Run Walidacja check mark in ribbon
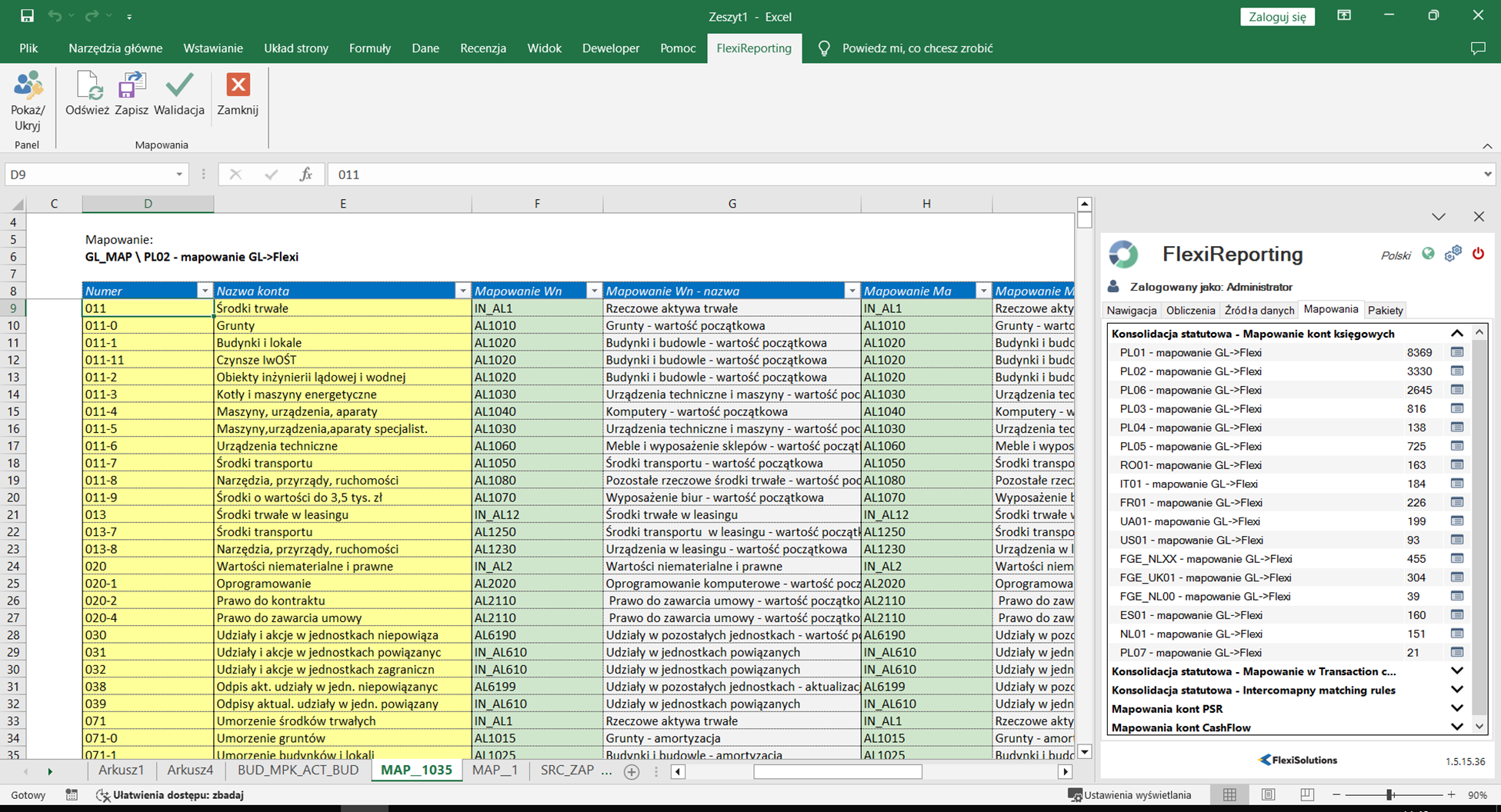 point(179,87)
